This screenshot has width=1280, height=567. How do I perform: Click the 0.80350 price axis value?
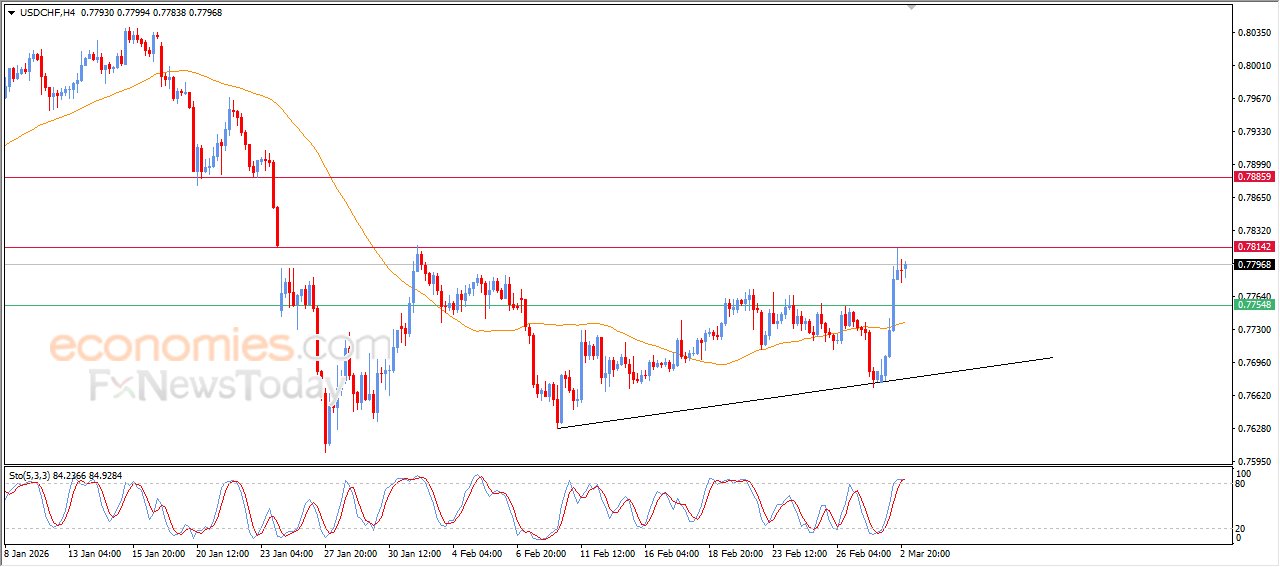click(x=1254, y=33)
